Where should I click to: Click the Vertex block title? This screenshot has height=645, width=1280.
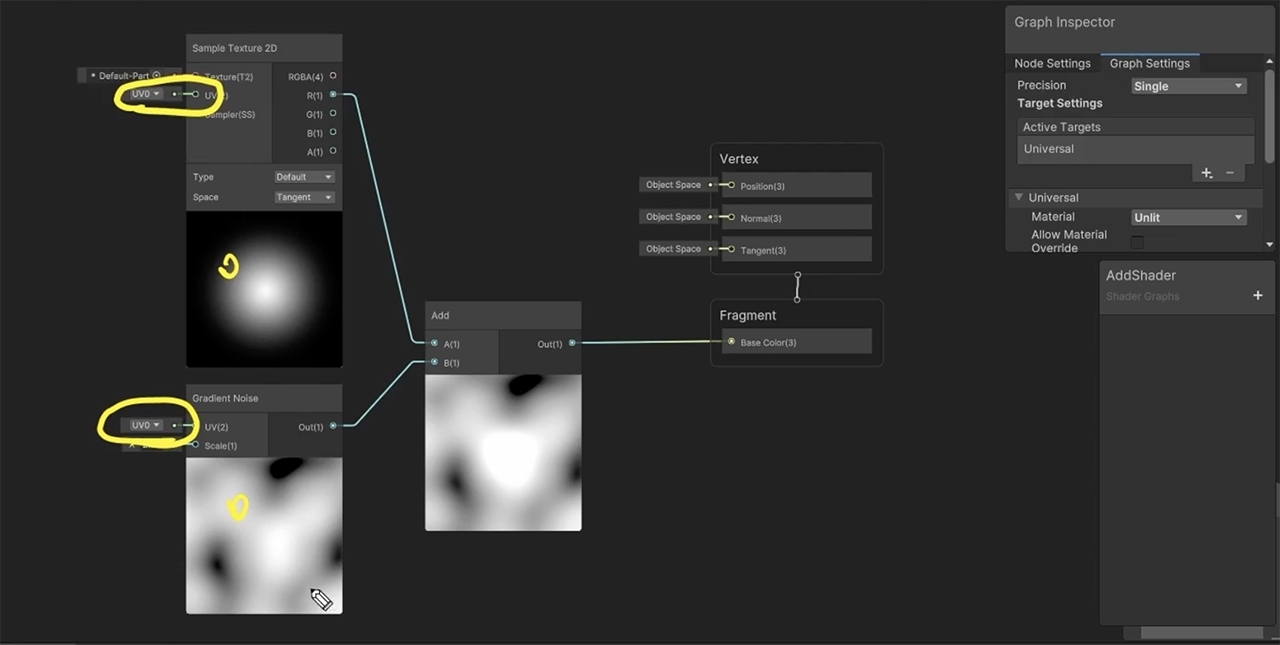[x=739, y=159]
